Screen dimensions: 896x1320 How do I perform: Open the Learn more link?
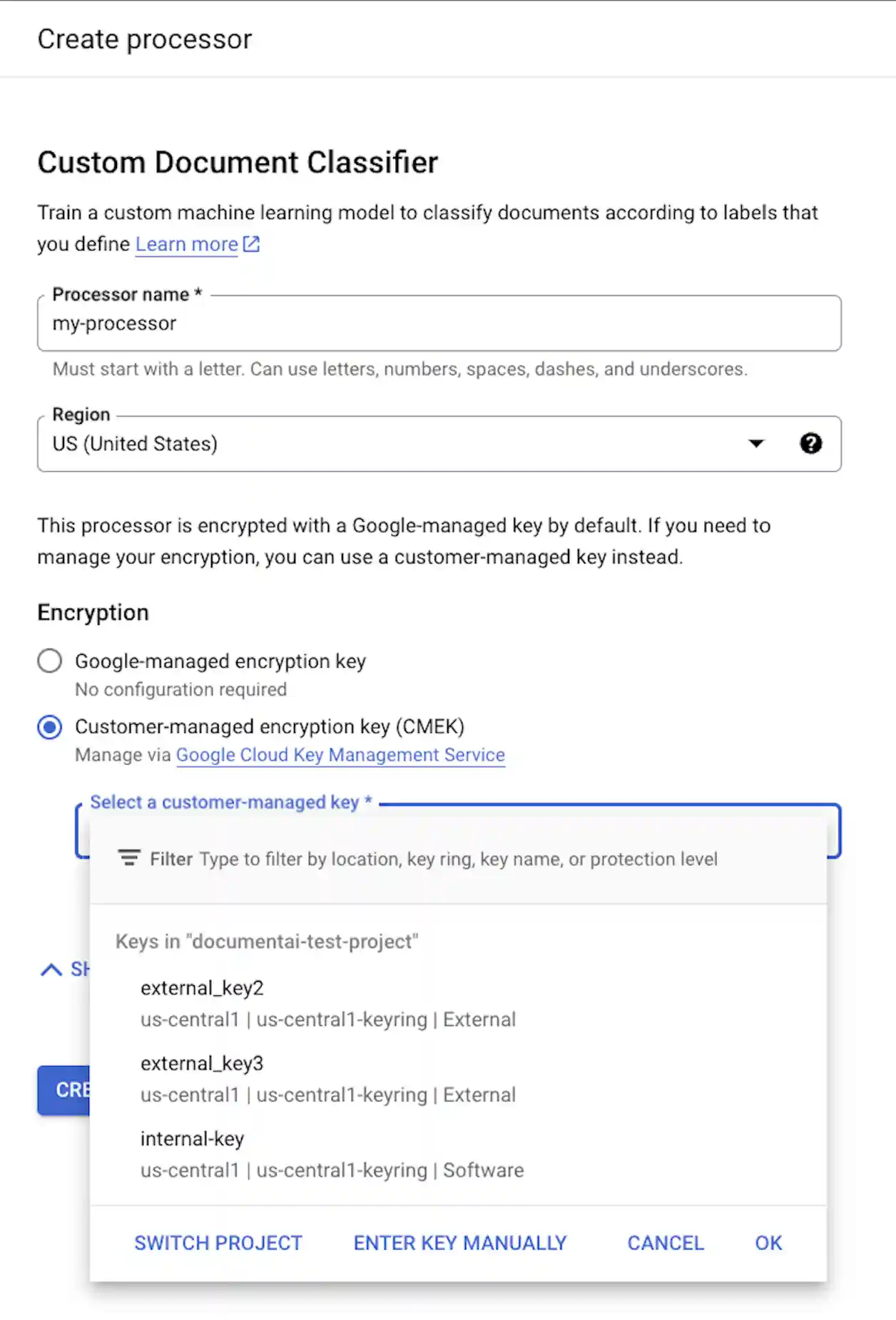coord(186,244)
